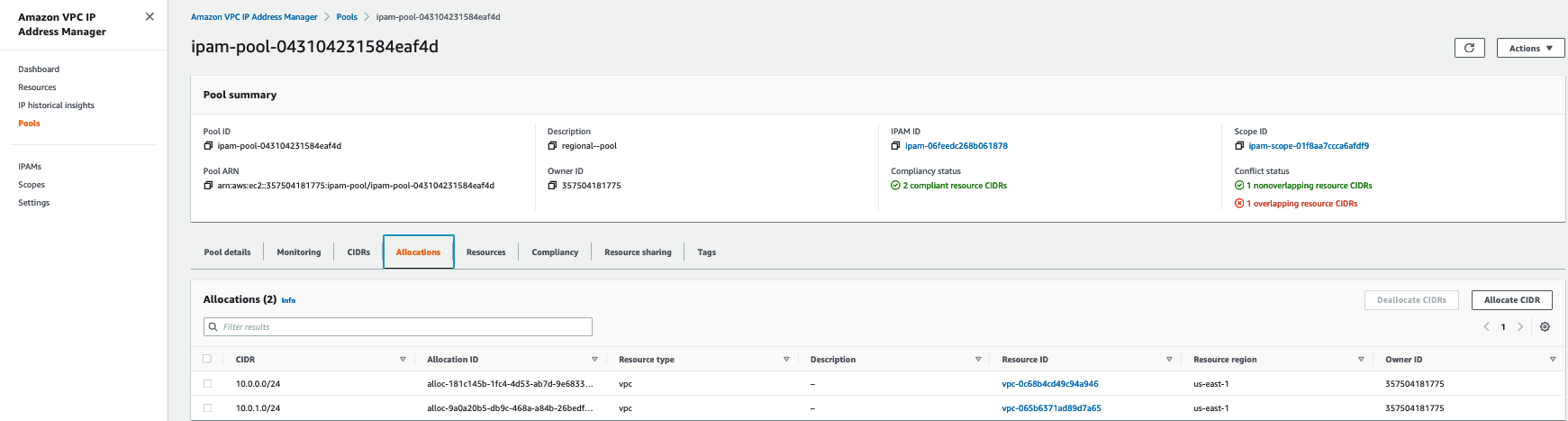This screenshot has height=421, width=1568.
Task: Sort by Resource region column arrow
Action: pos(1361,360)
